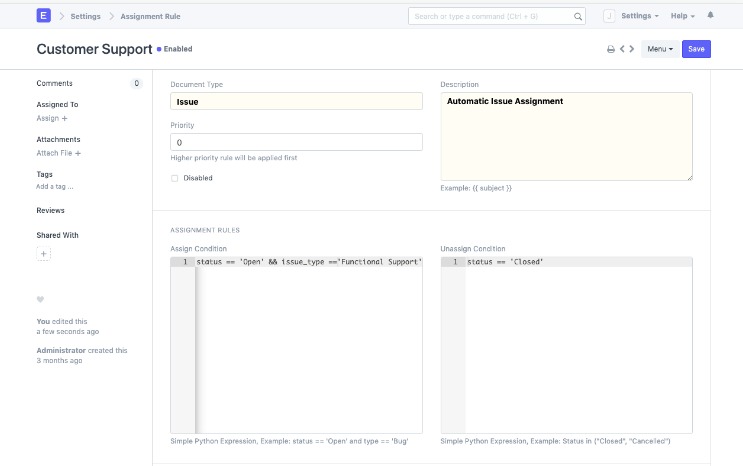Click 'Example: {{ subject }}' hint text
The height and width of the screenshot is (466, 743).
tap(476, 188)
